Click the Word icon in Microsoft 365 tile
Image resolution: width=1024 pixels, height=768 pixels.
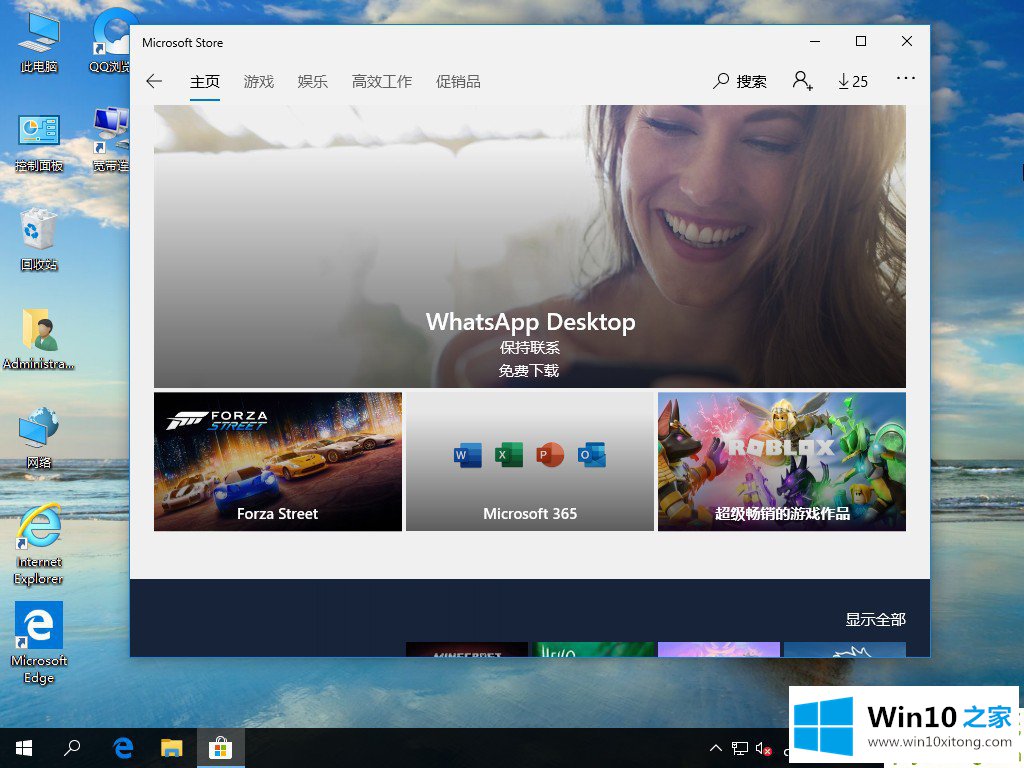[468, 455]
